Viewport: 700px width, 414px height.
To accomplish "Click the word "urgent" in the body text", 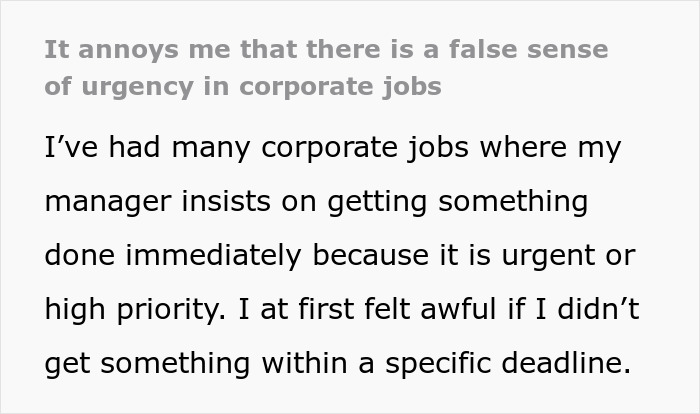I will coord(548,257).
